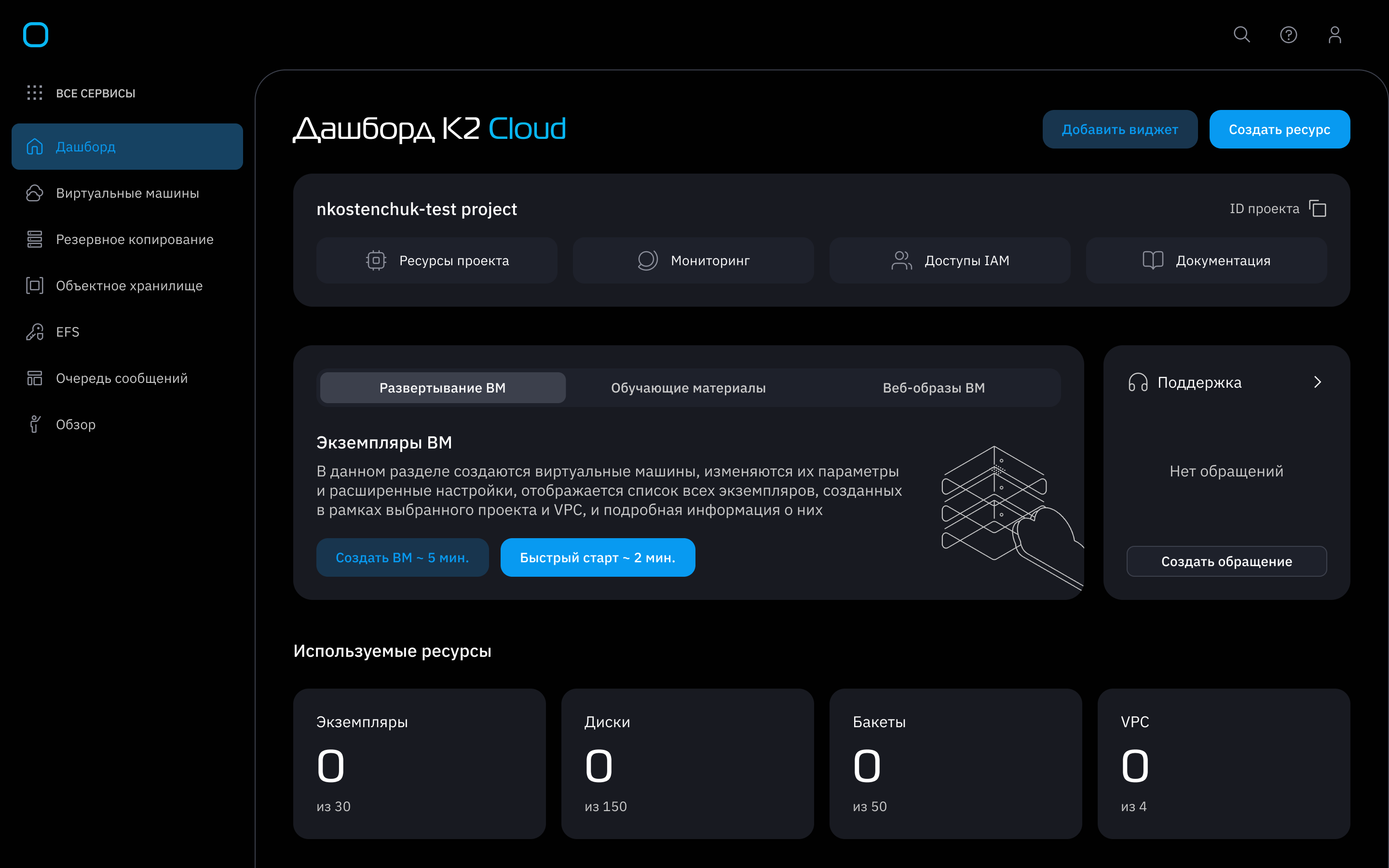This screenshot has height=868, width=1389.
Task: Select the EFS label in the sidebar
Action: point(68,332)
